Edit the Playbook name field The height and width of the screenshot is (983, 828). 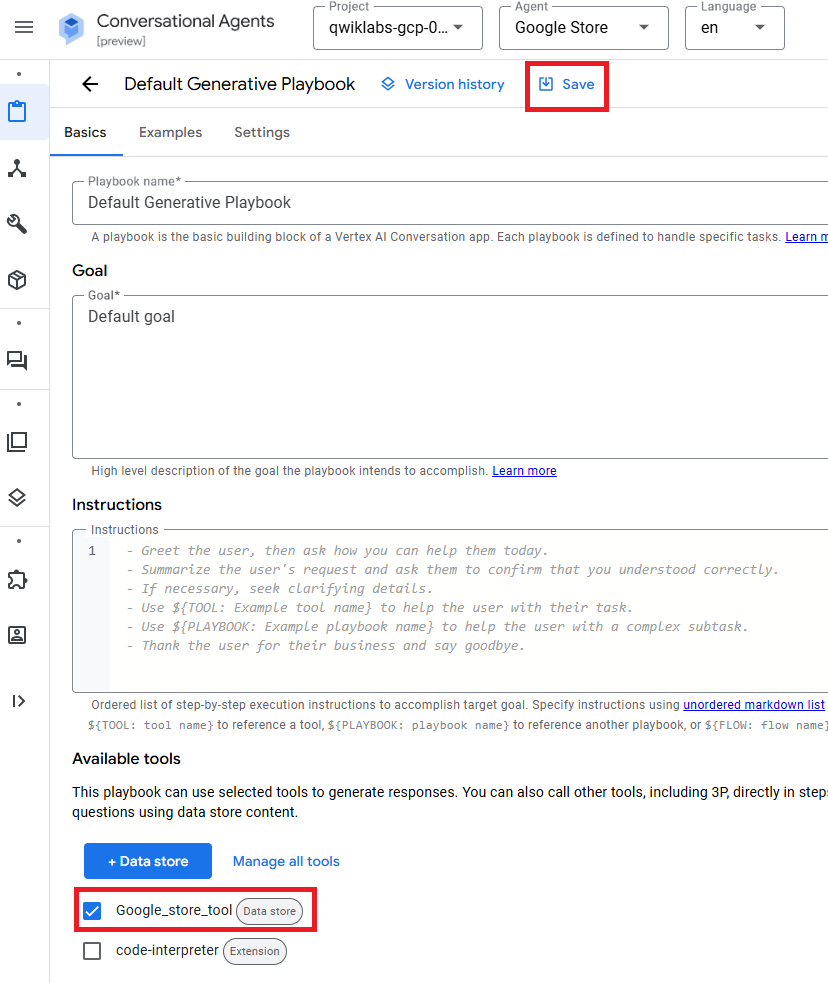click(450, 202)
